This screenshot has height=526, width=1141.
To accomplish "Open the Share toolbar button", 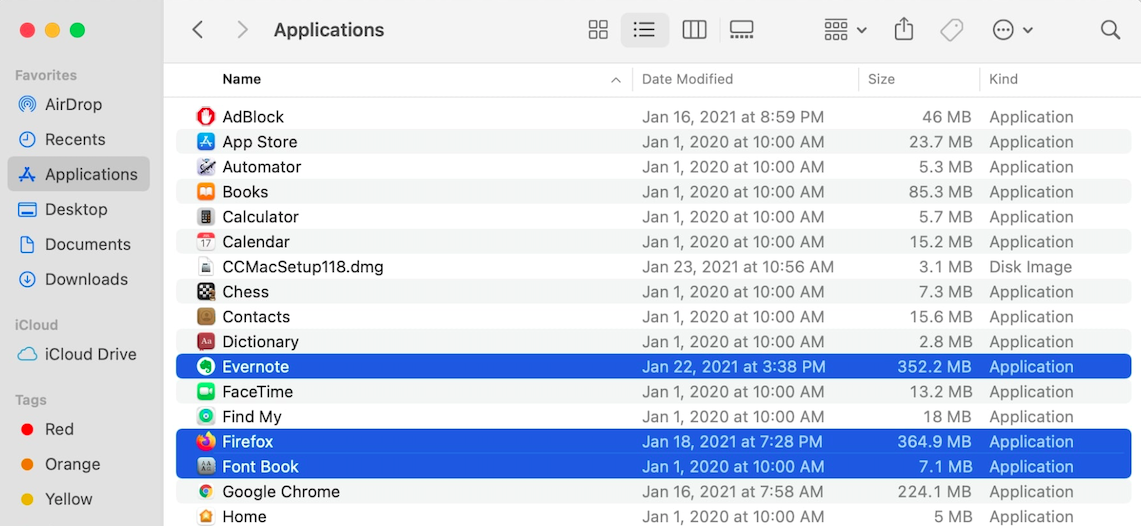I will pos(903,30).
